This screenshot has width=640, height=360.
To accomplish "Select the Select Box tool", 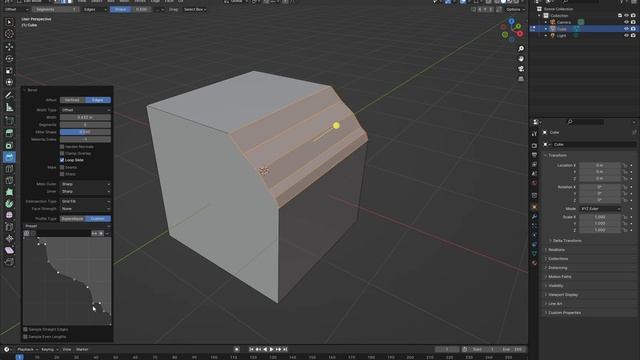I will point(9,22).
